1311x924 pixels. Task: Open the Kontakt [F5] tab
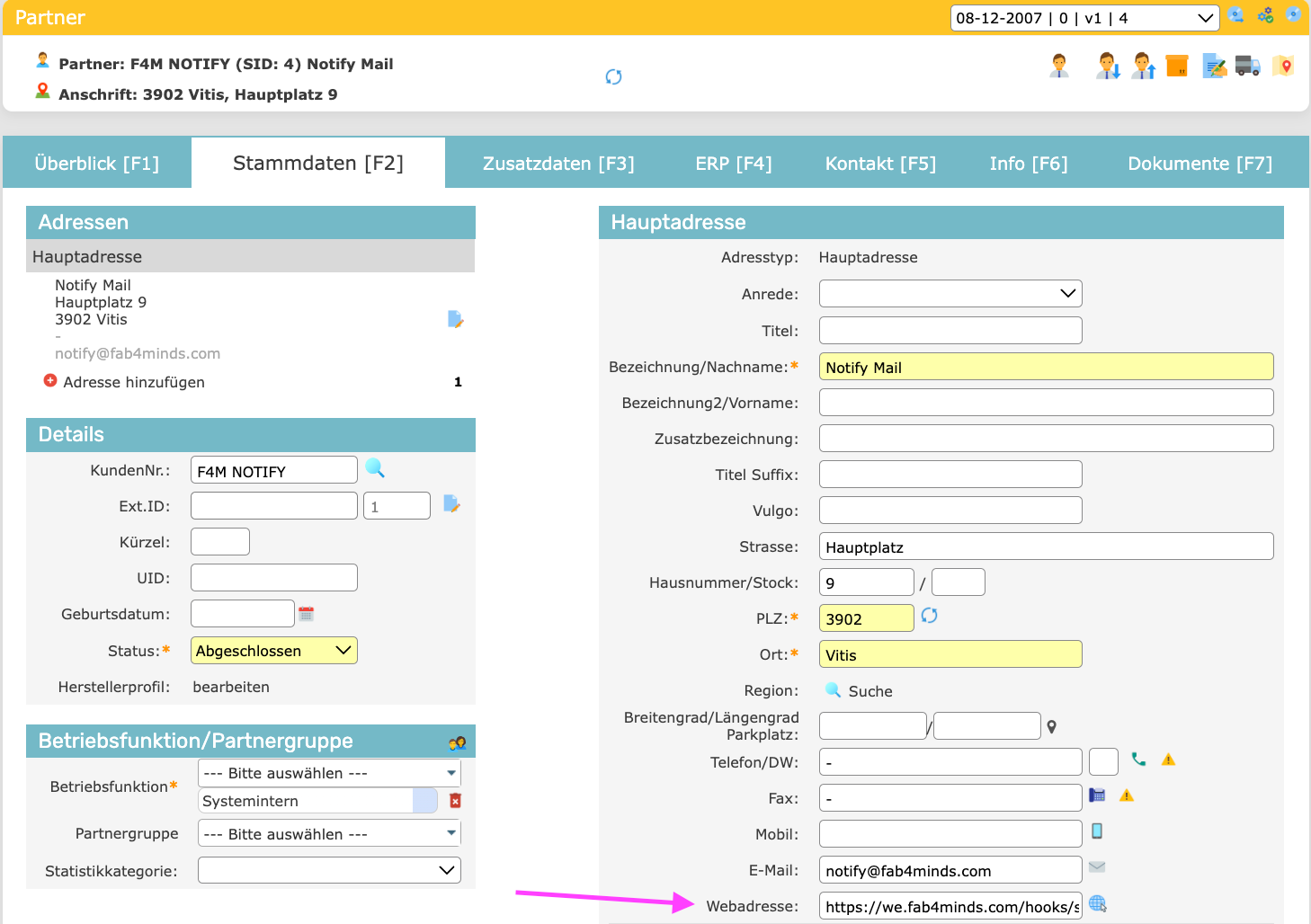[x=880, y=164]
